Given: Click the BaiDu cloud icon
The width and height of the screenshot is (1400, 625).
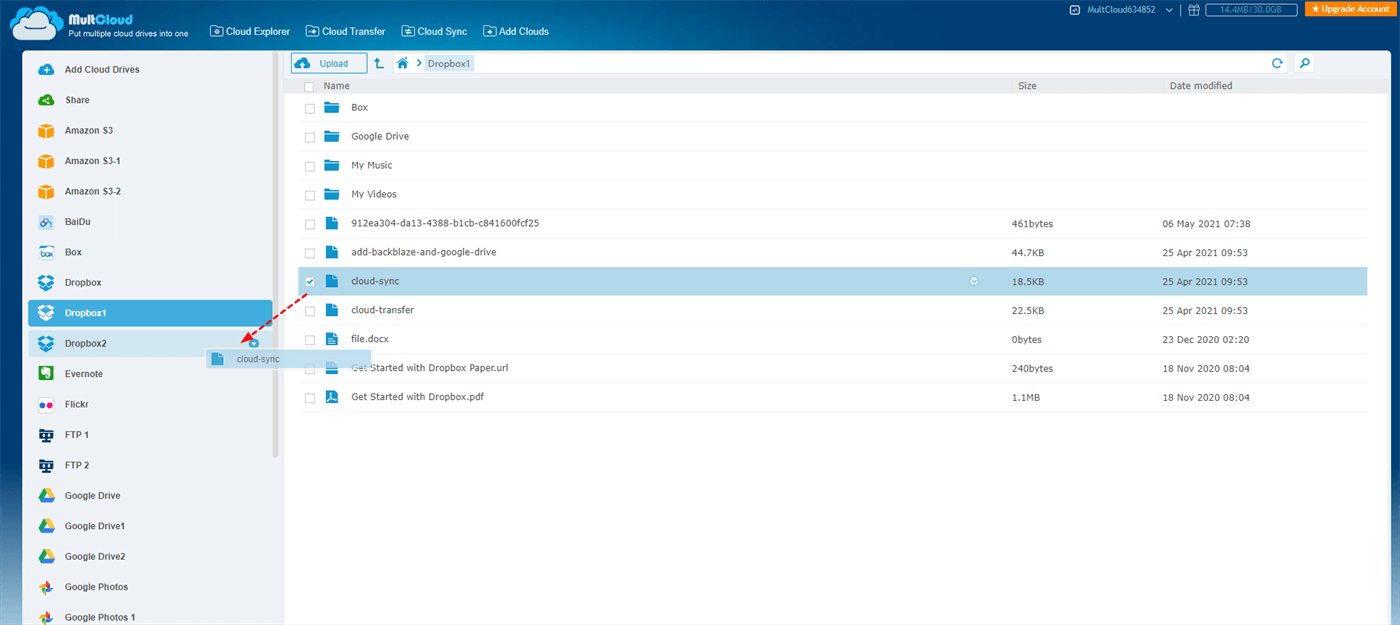Looking at the screenshot, I should [x=46, y=222].
